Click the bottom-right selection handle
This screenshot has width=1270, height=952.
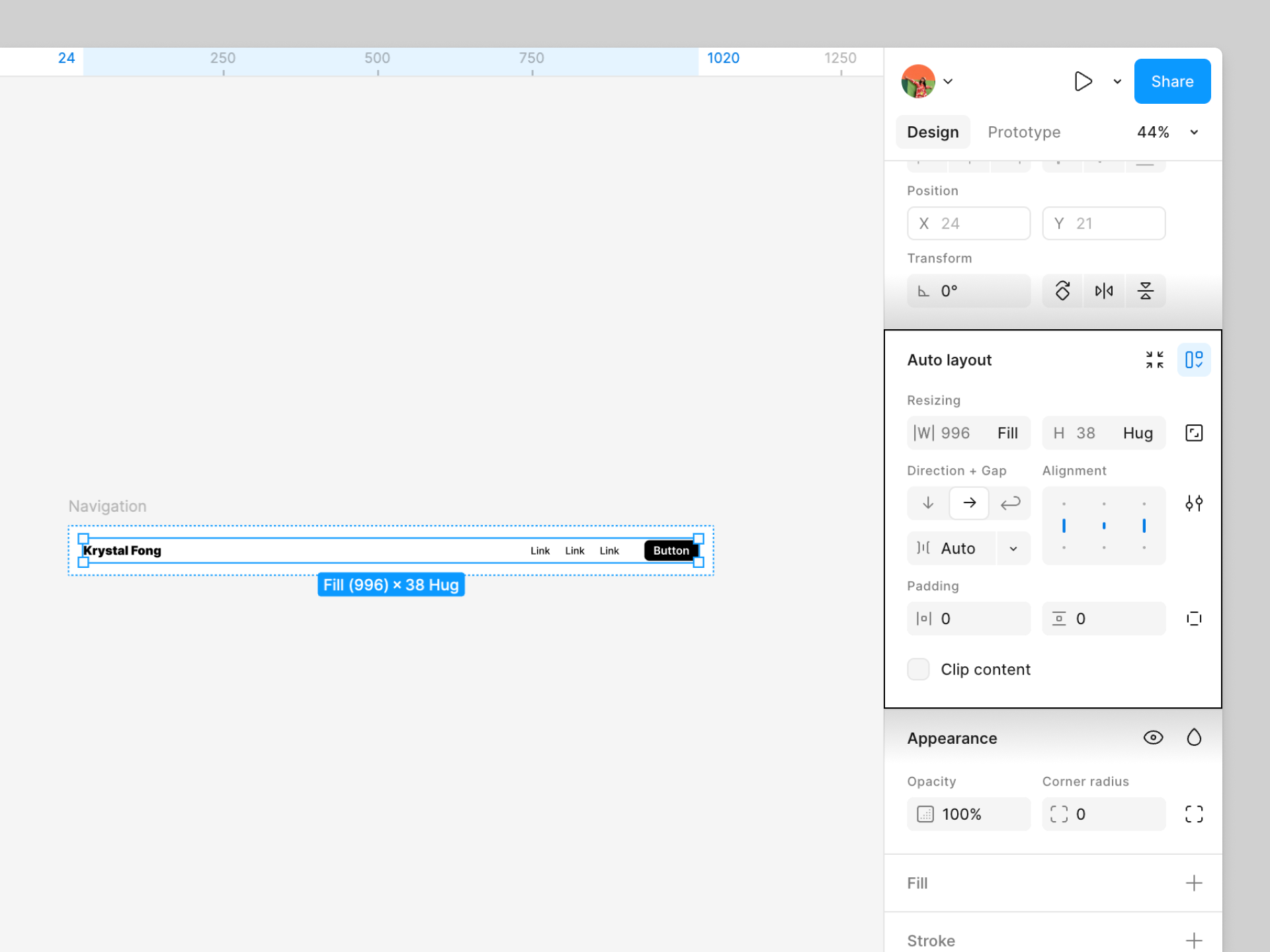pyautogui.click(x=698, y=563)
